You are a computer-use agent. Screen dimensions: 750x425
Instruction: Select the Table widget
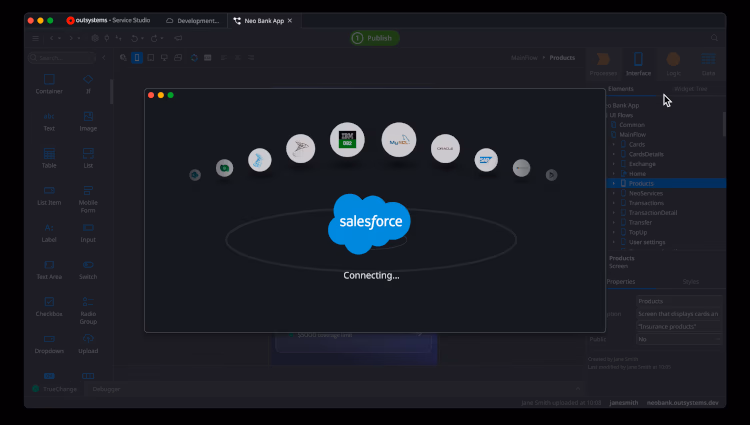tap(49, 158)
